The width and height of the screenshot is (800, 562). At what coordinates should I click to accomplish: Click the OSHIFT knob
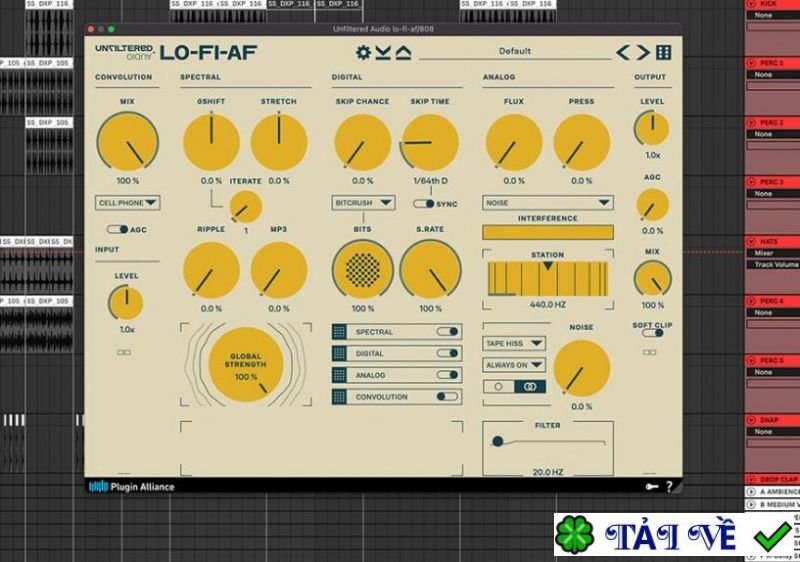[x=211, y=142]
